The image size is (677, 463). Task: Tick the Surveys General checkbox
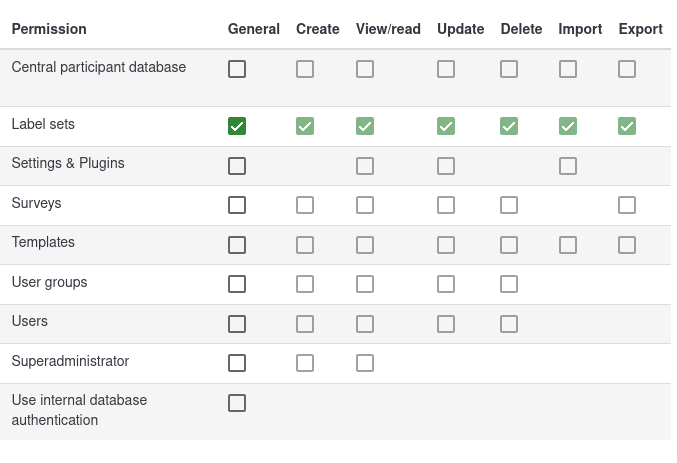point(237,205)
